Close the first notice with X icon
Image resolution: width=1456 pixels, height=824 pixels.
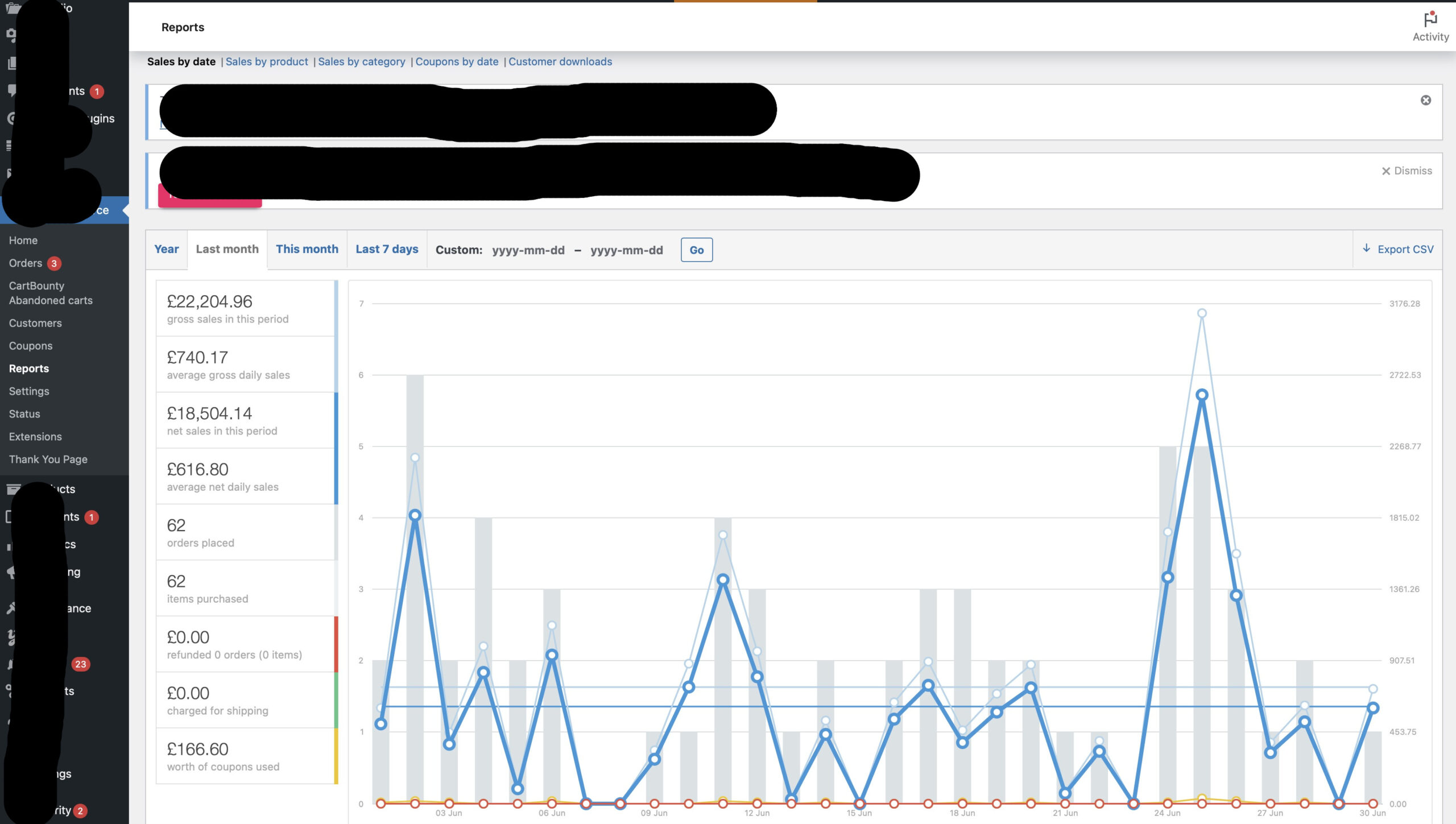(x=1425, y=101)
